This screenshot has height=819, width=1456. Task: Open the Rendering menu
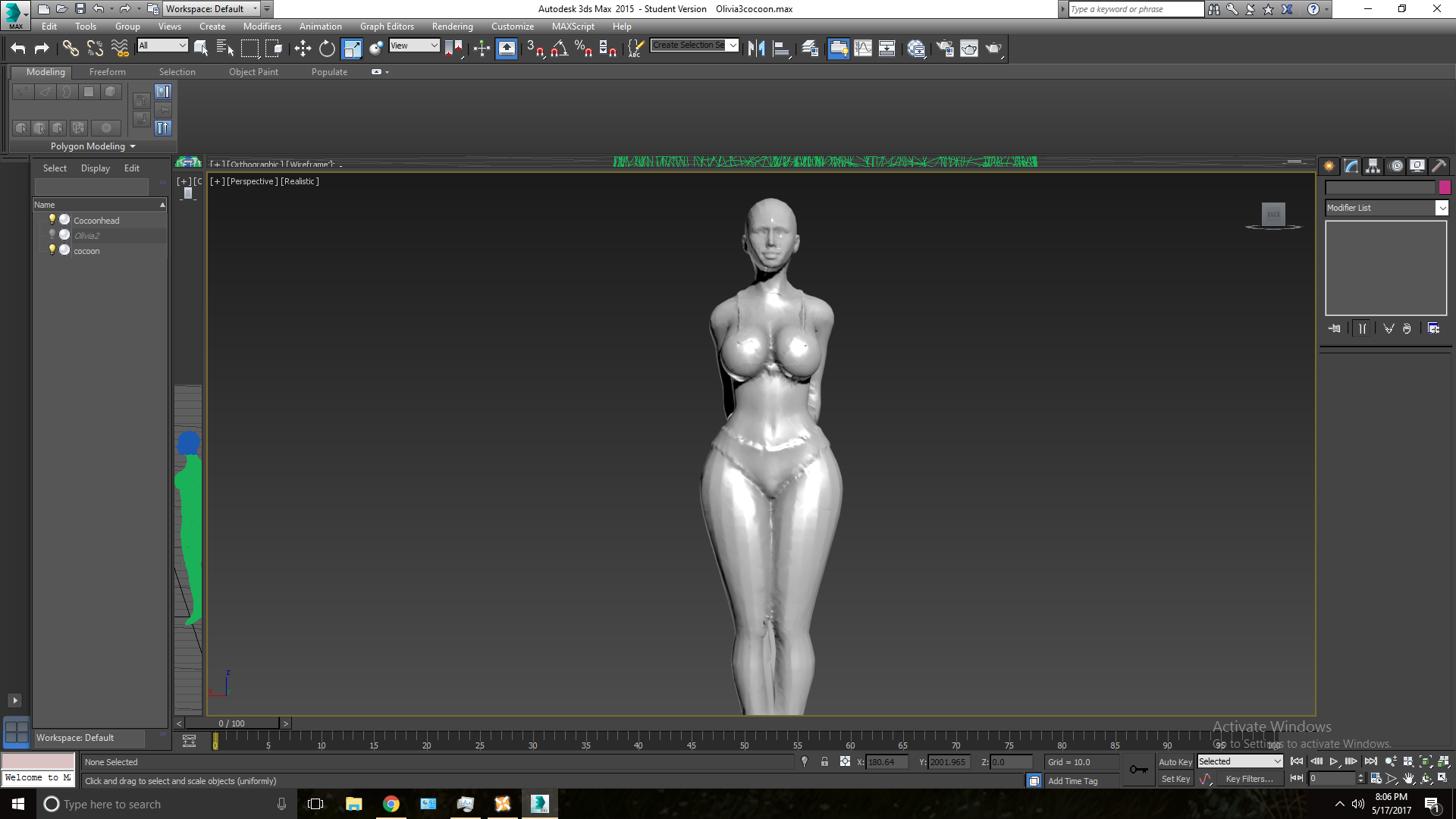453,27
